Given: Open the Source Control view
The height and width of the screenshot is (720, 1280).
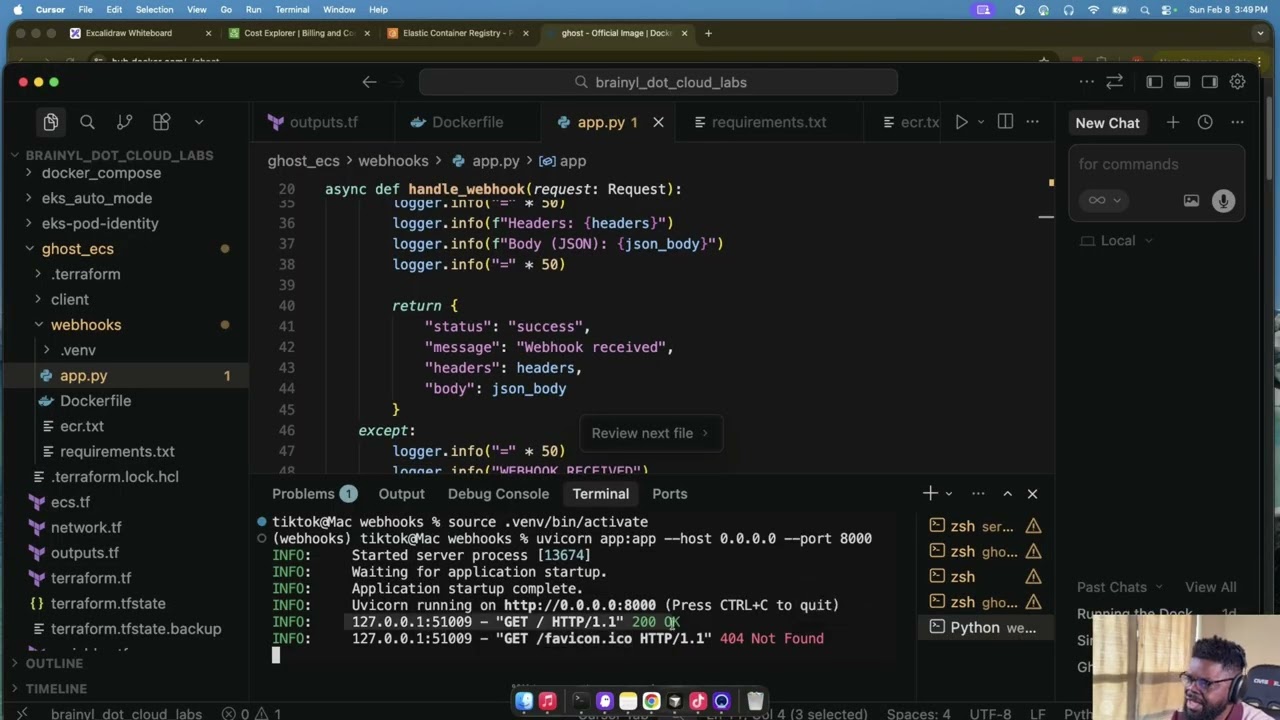Looking at the screenshot, I should point(124,122).
